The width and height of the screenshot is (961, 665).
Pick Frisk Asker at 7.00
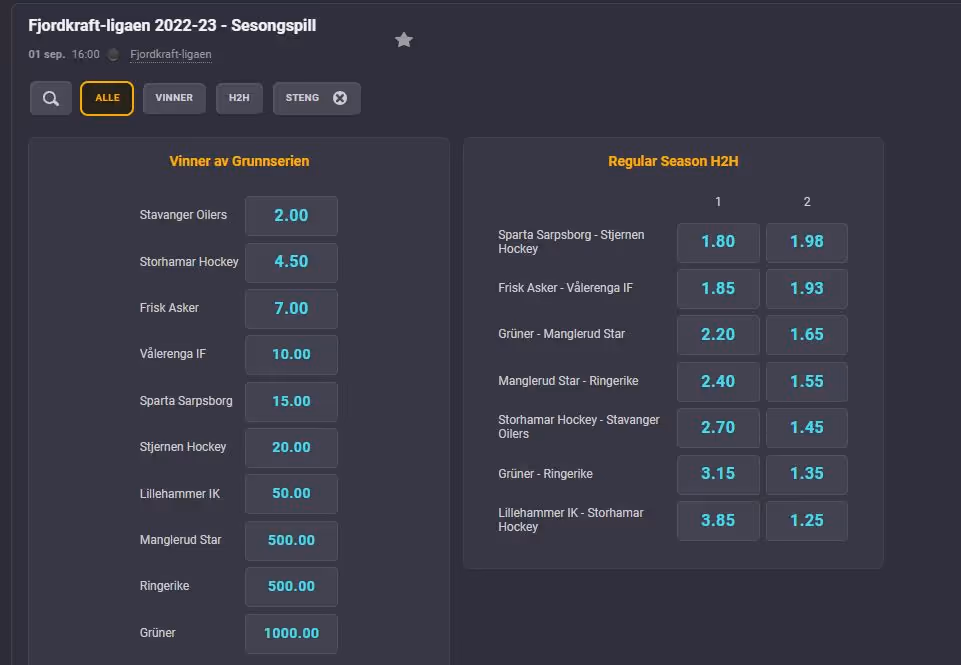291,308
